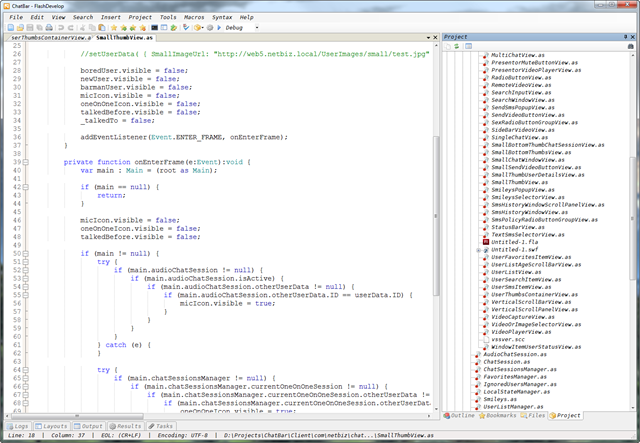The width and height of the screenshot is (640, 443).
Task: Click the Project tree vertical scrollbar
Action: (633, 218)
